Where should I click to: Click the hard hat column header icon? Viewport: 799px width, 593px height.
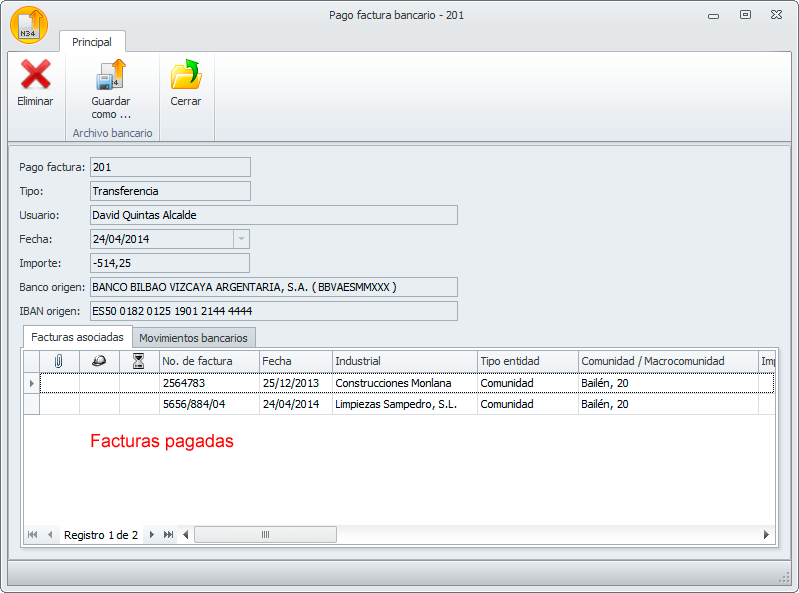(x=99, y=361)
